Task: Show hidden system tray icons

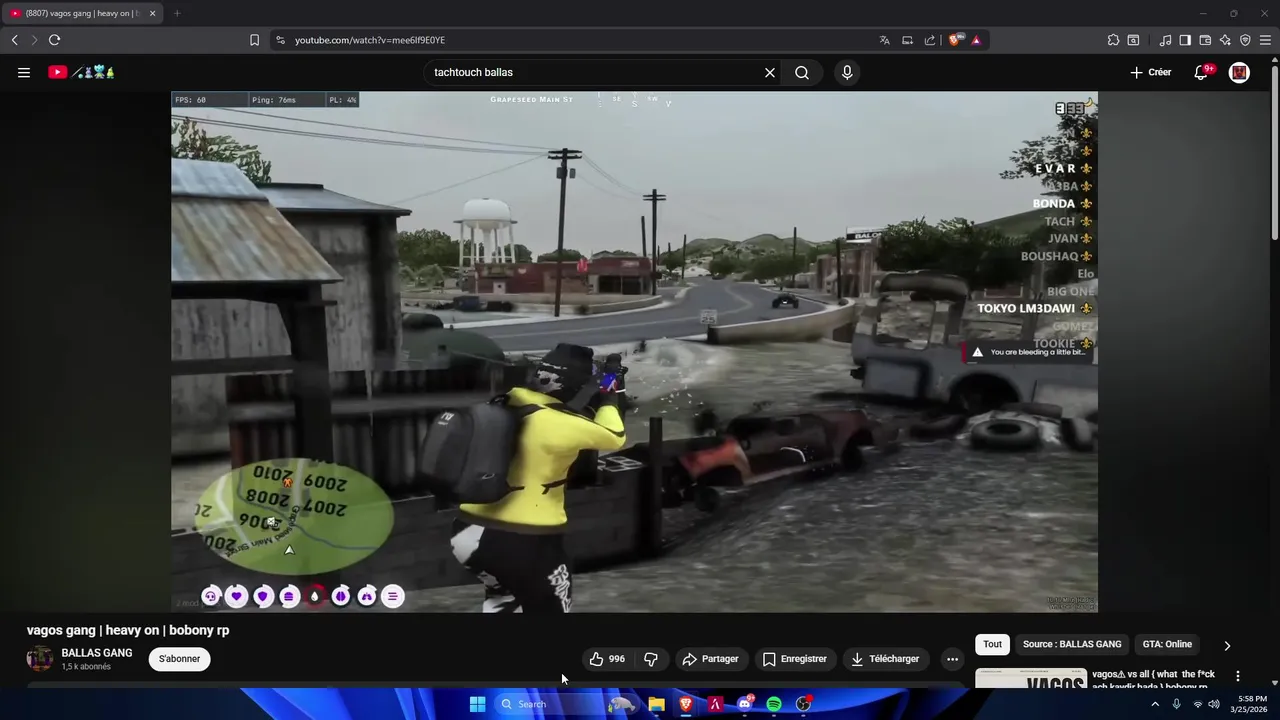Action: click(1155, 704)
